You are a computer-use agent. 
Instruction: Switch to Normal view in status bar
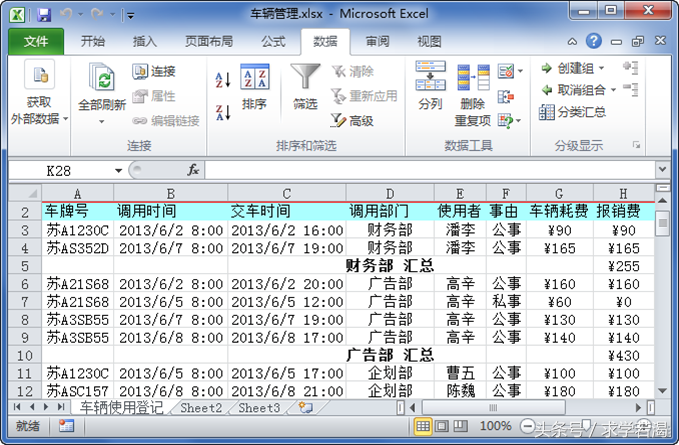(x=423, y=426)
